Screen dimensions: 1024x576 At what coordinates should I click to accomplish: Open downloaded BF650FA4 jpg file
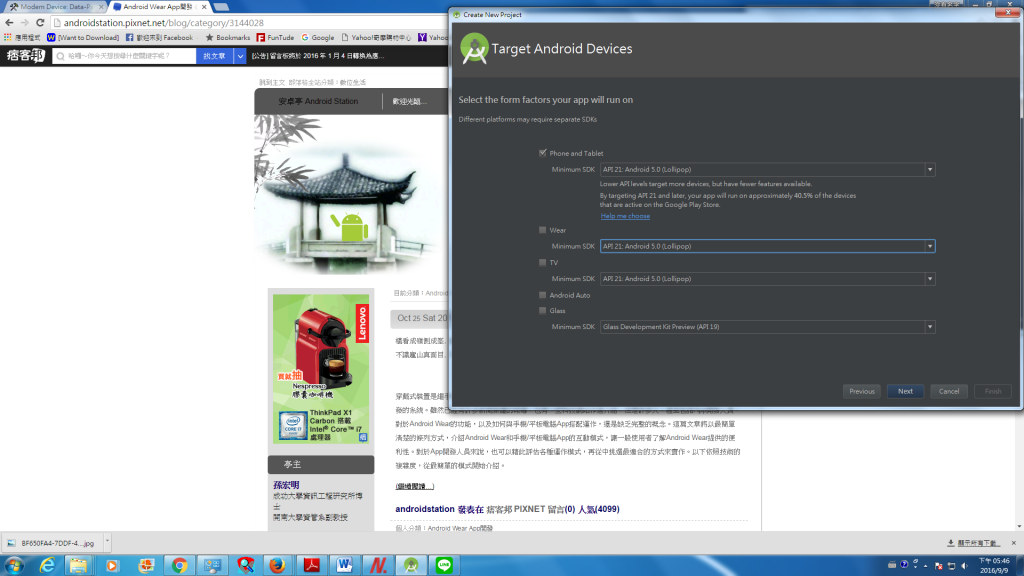(x=52, y=543)
